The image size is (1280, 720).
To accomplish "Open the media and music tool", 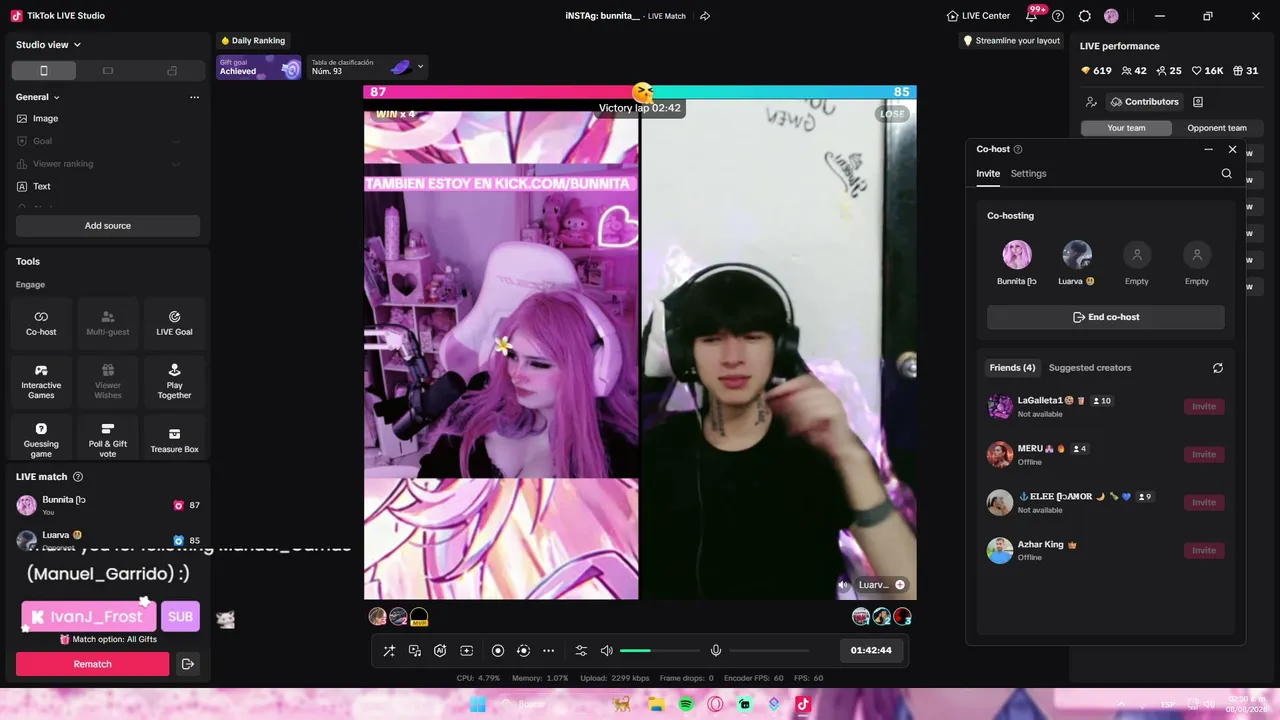I will tap(415, 651).
